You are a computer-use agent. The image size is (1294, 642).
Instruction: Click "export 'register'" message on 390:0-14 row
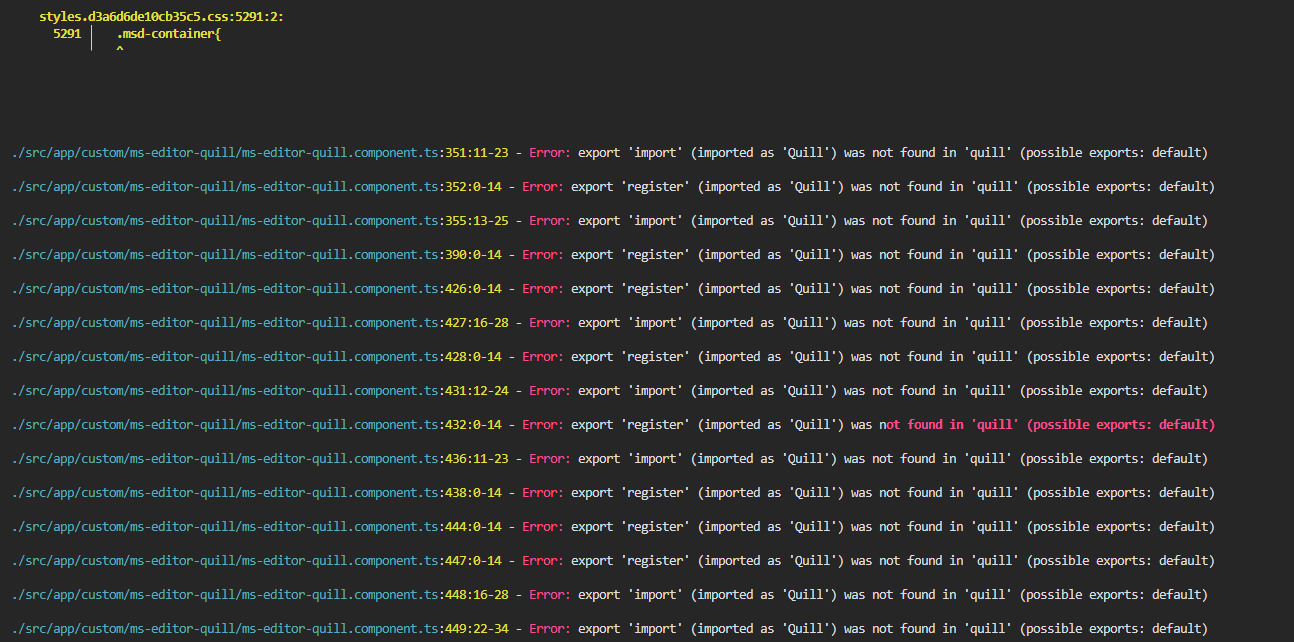pos(632,255)
